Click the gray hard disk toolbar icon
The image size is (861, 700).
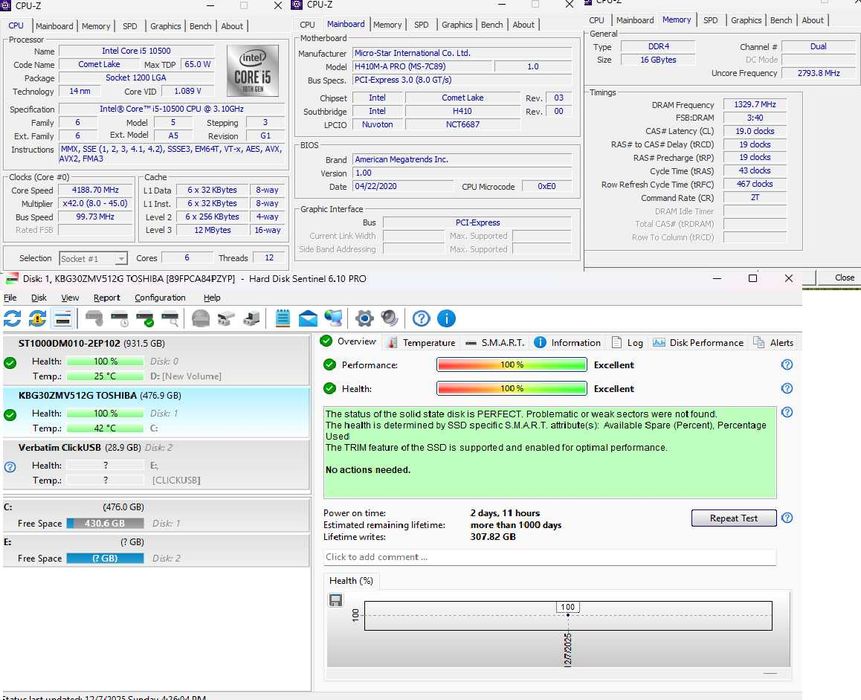(94, 318)
